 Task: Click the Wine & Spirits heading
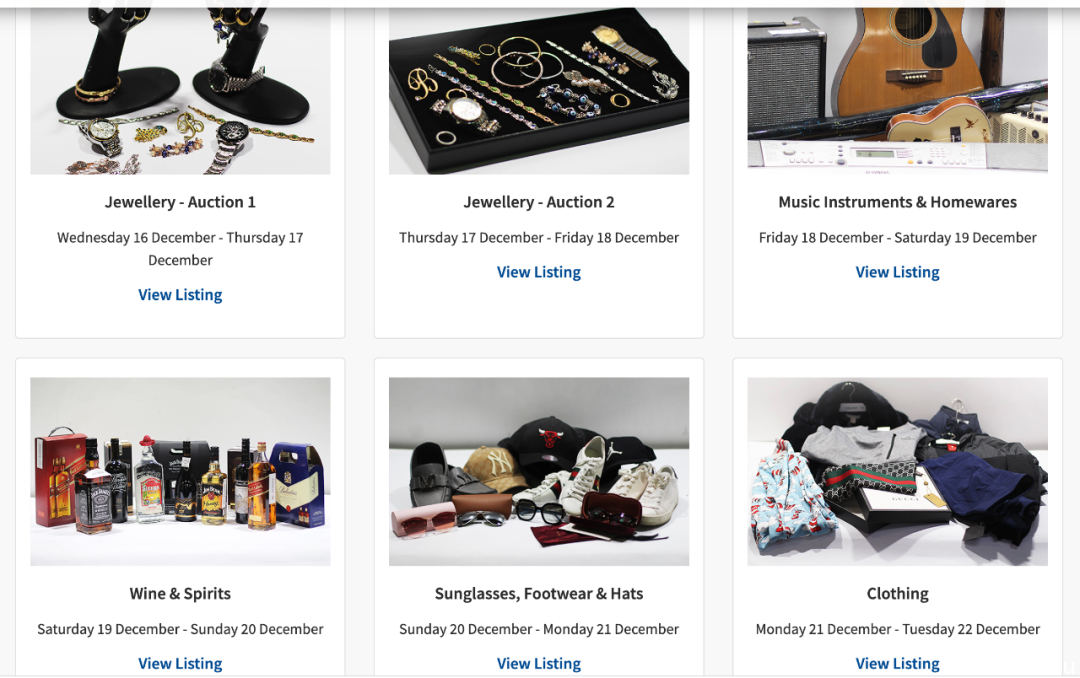point(180,594)
